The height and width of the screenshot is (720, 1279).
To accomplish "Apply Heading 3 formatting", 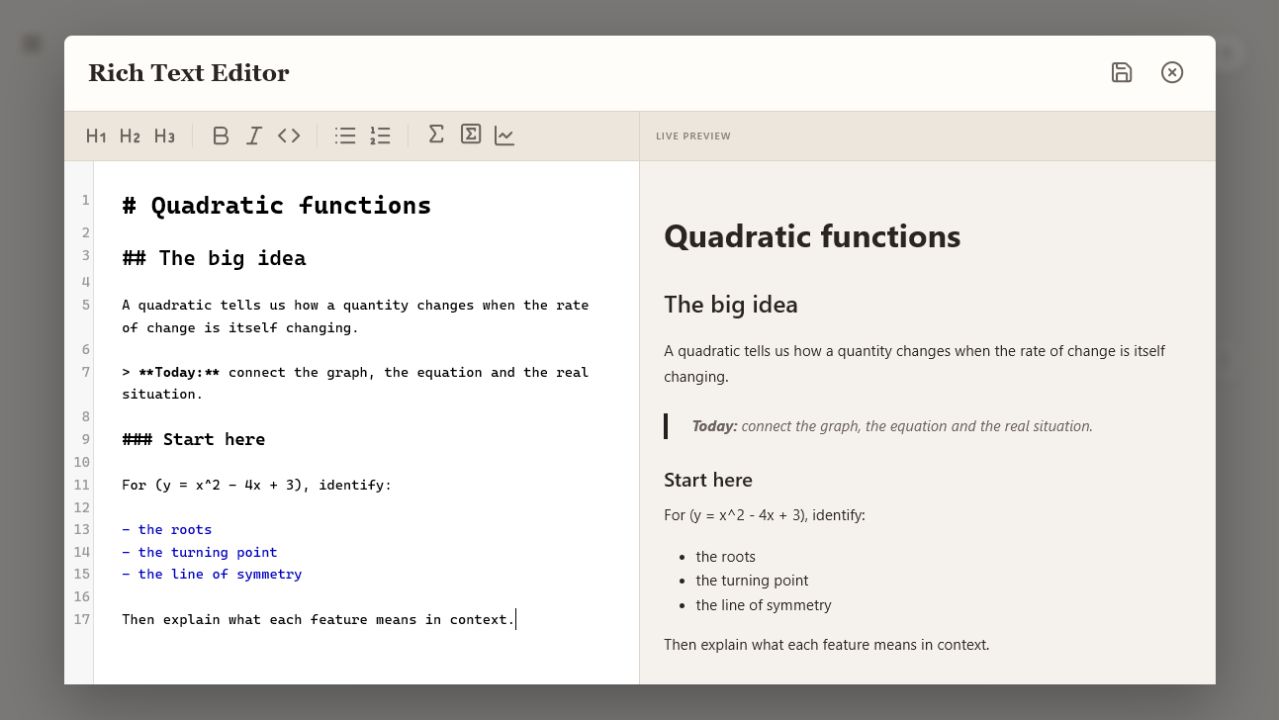I will 164,136.
